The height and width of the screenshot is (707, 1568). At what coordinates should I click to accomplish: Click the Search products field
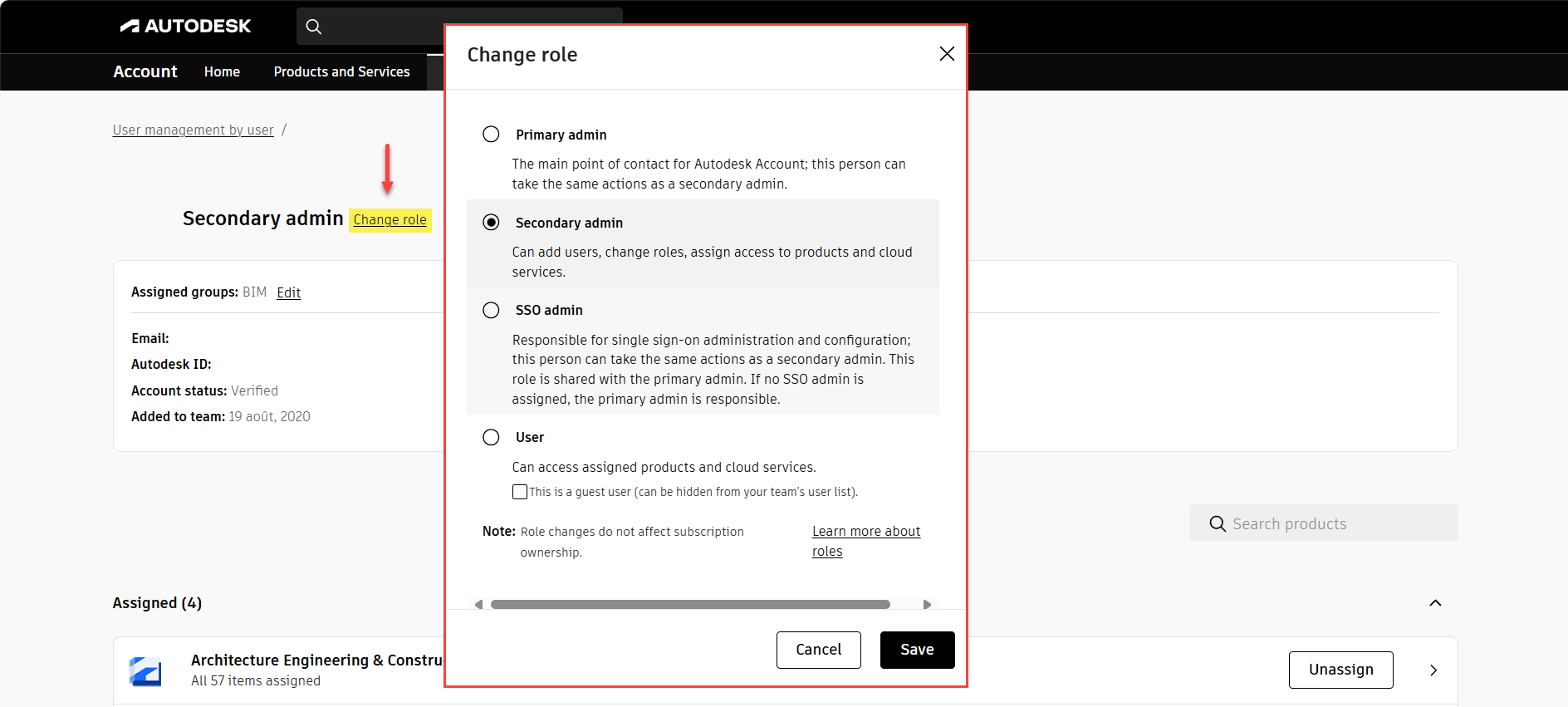pyautogui.click(x=1323, y=523)
